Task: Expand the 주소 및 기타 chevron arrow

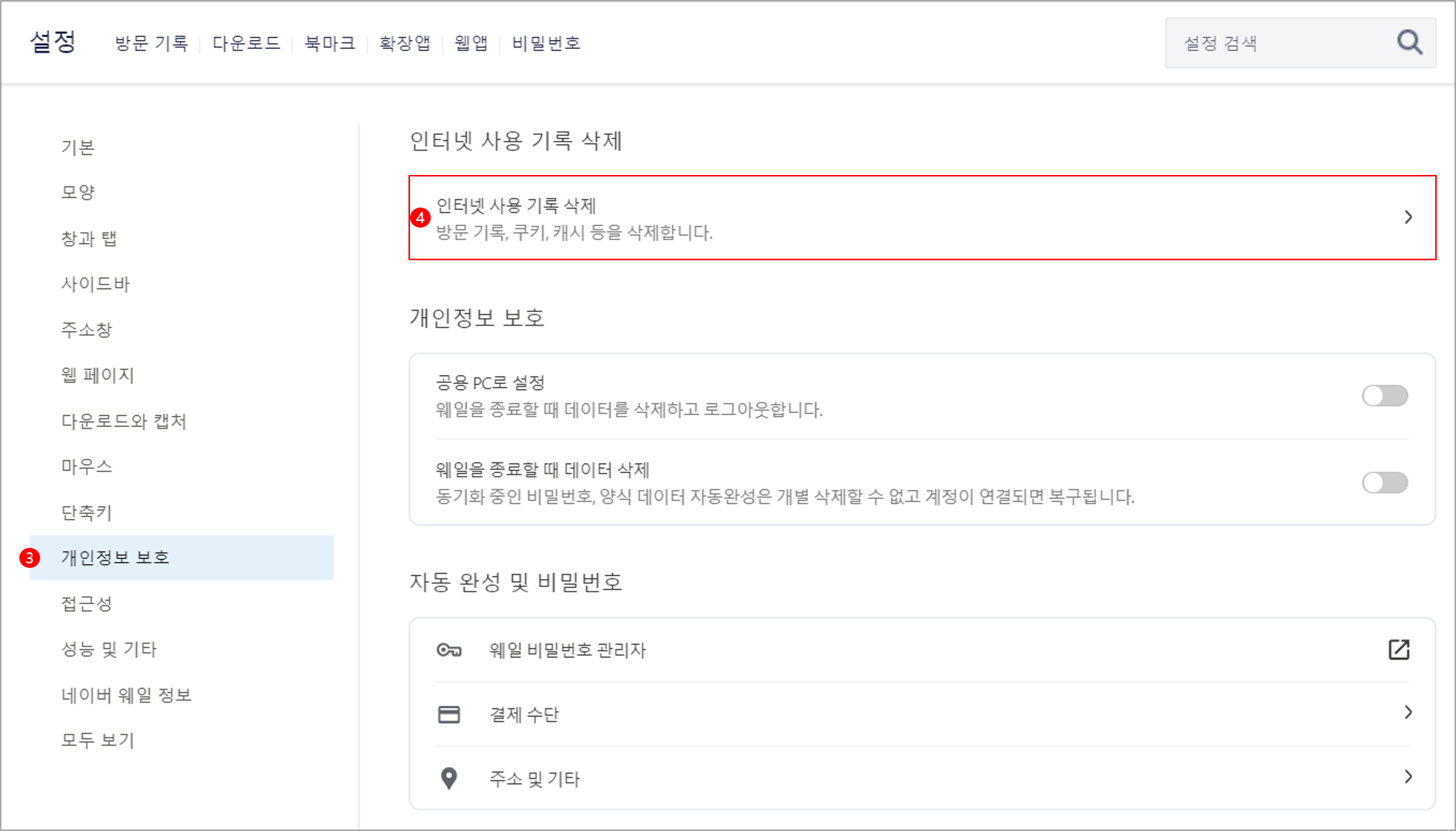Action: [1408, 777]
